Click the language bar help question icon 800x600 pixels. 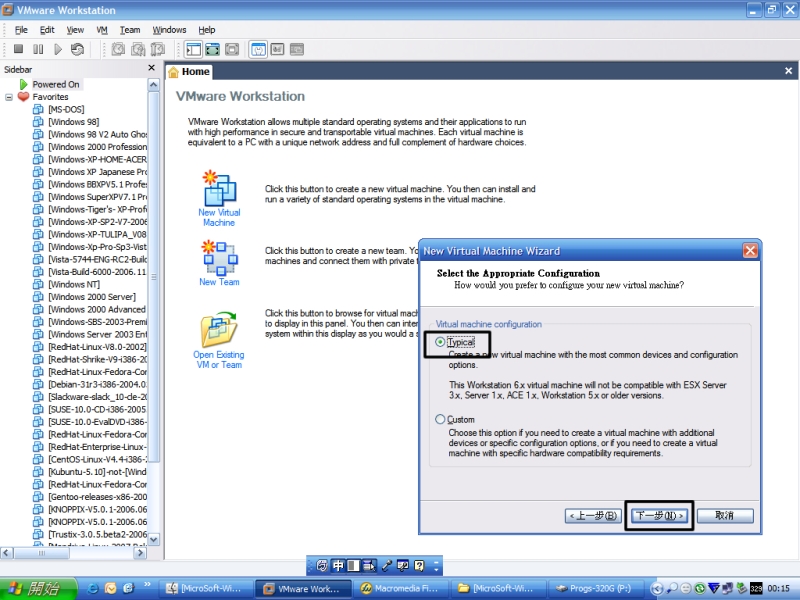click(419, 565)
